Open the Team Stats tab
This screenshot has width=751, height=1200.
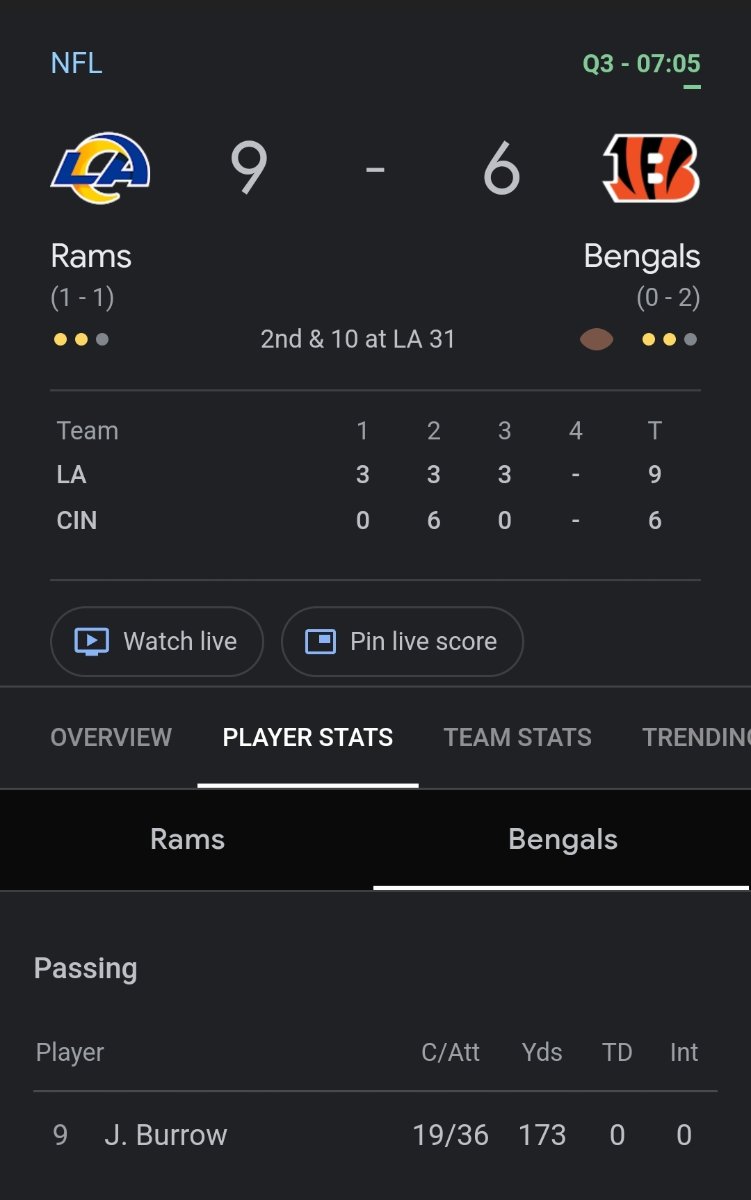[517, 737]
